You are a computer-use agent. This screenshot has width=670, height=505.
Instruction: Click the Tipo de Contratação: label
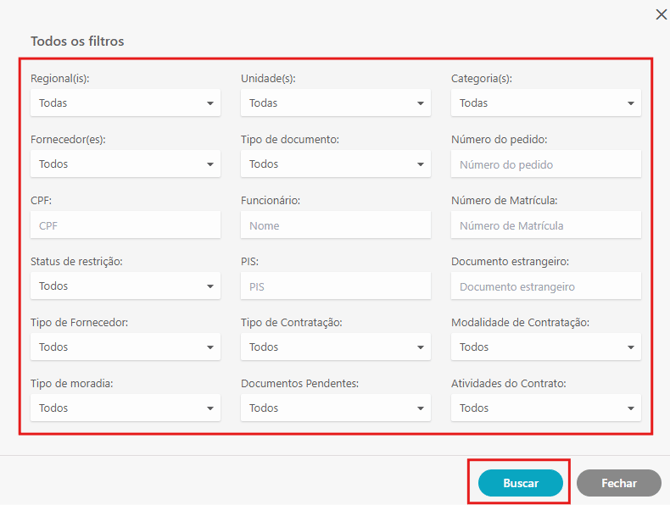click(291, 323)
